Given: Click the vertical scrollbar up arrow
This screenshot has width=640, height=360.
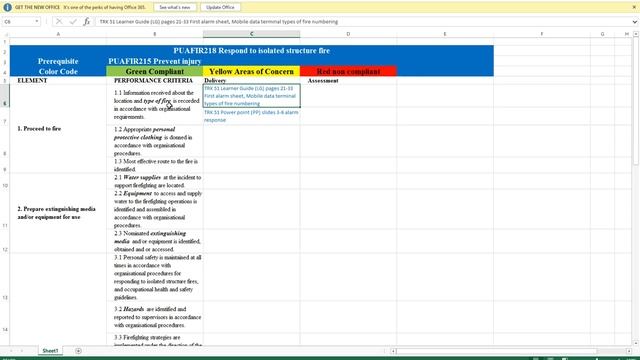Looking at the screenshot, I should click(x=636, y=34).
